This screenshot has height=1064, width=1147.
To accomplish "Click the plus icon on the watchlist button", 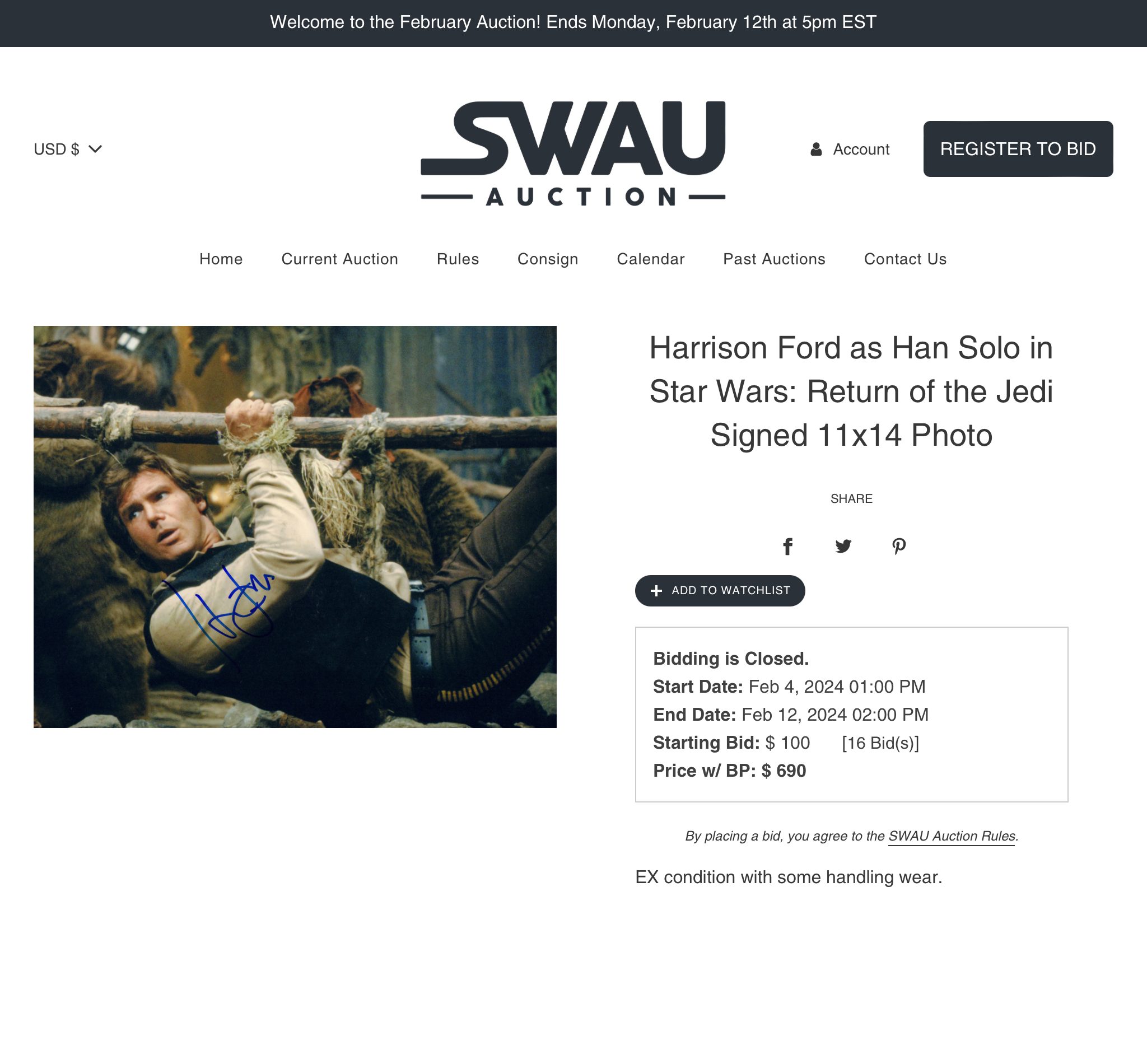I will 656,591.
